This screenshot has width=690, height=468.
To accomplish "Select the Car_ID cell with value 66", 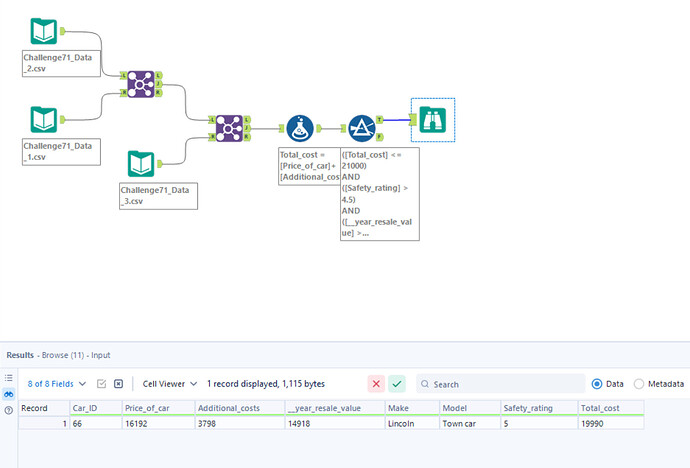I will coord(95,424).
